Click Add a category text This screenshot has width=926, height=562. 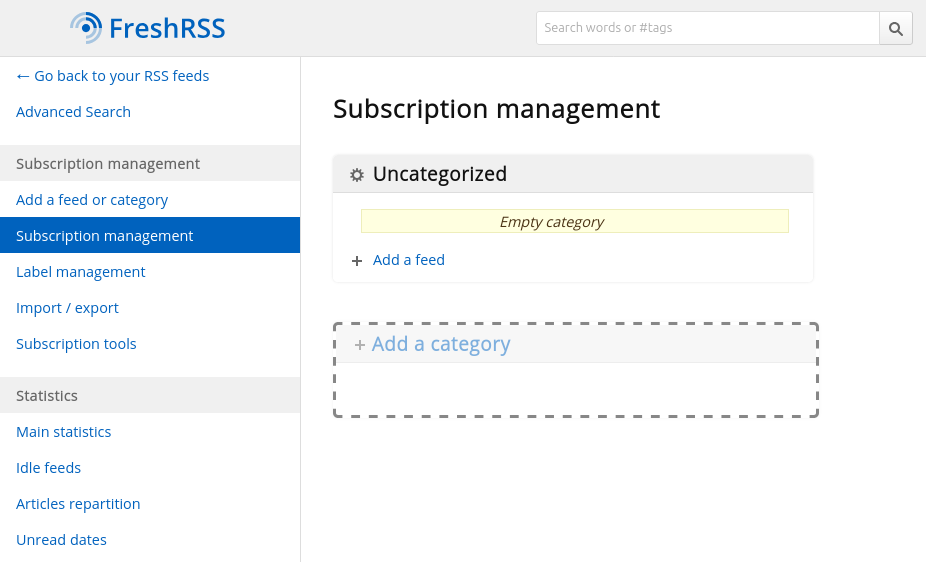pyautogui.click(x=441, y=344)
